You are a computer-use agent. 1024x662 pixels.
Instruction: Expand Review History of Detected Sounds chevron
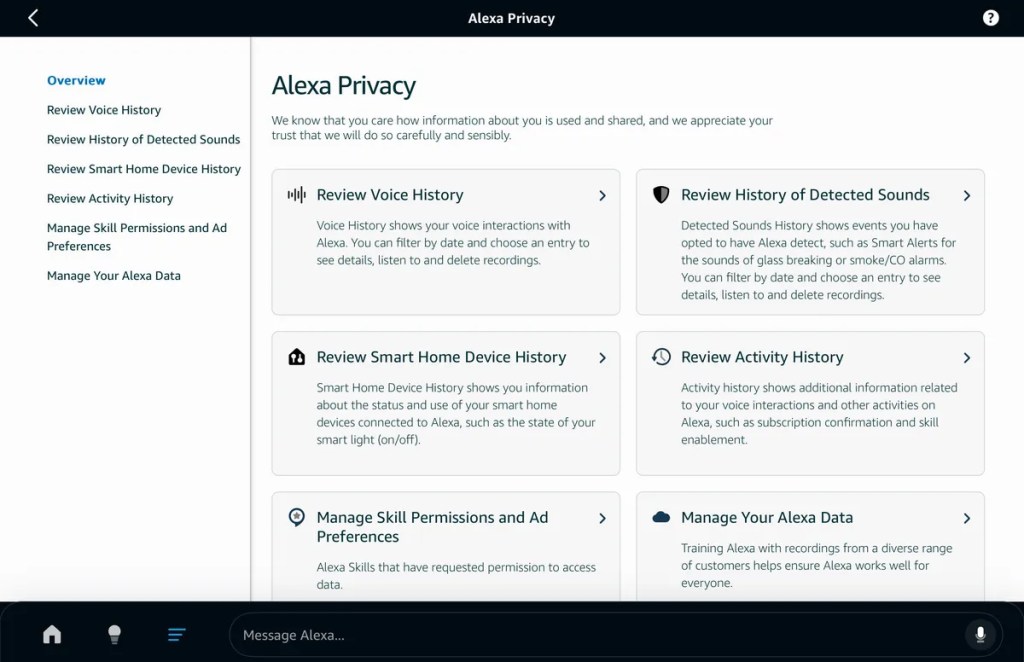tap(966, 196)
